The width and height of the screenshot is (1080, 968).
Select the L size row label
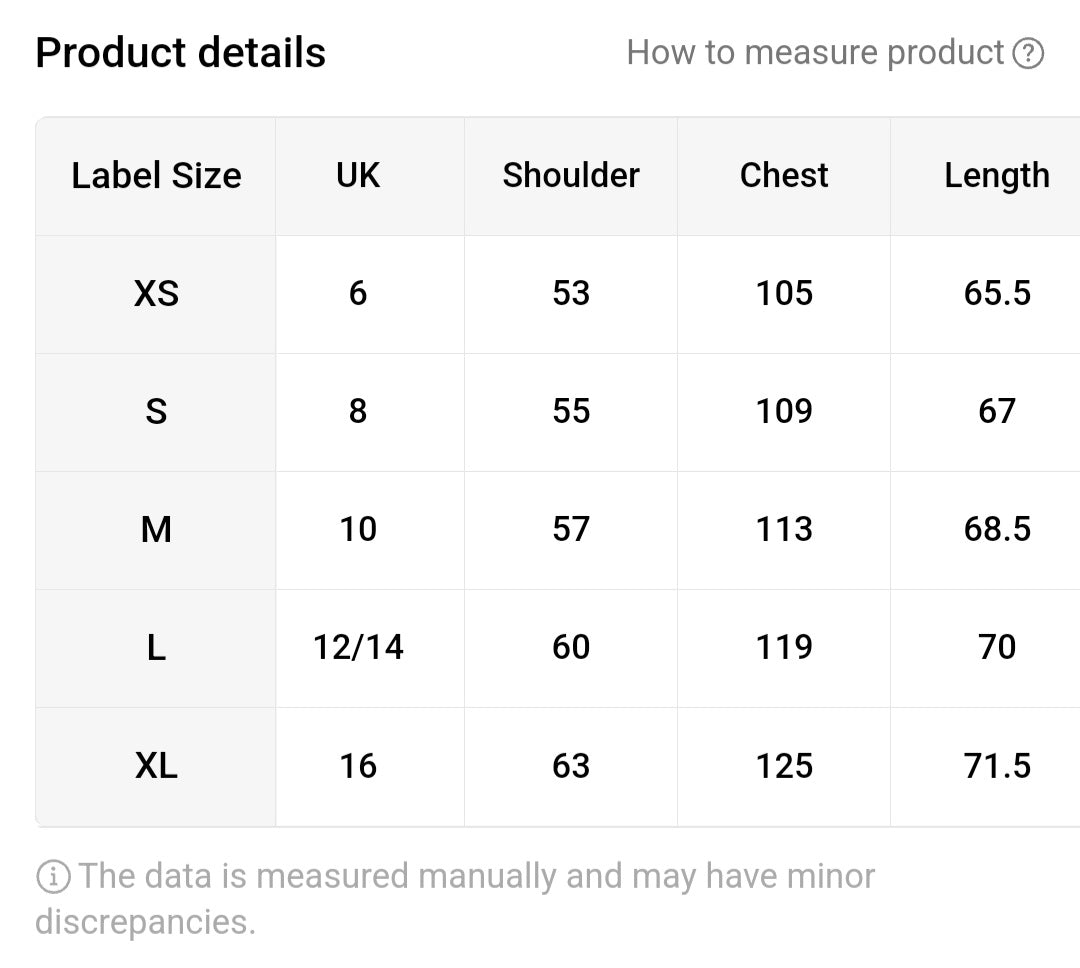(x=156, y=648)
